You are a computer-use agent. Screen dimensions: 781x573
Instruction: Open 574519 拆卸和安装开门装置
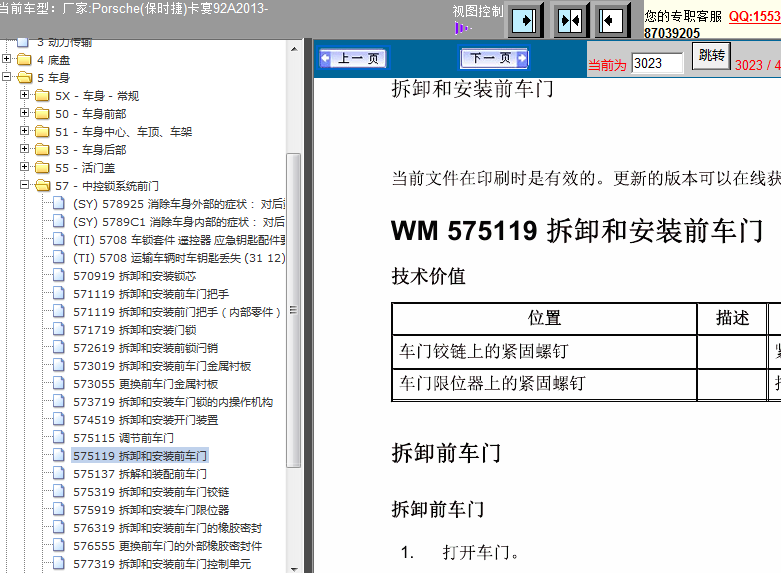[145, 420]
